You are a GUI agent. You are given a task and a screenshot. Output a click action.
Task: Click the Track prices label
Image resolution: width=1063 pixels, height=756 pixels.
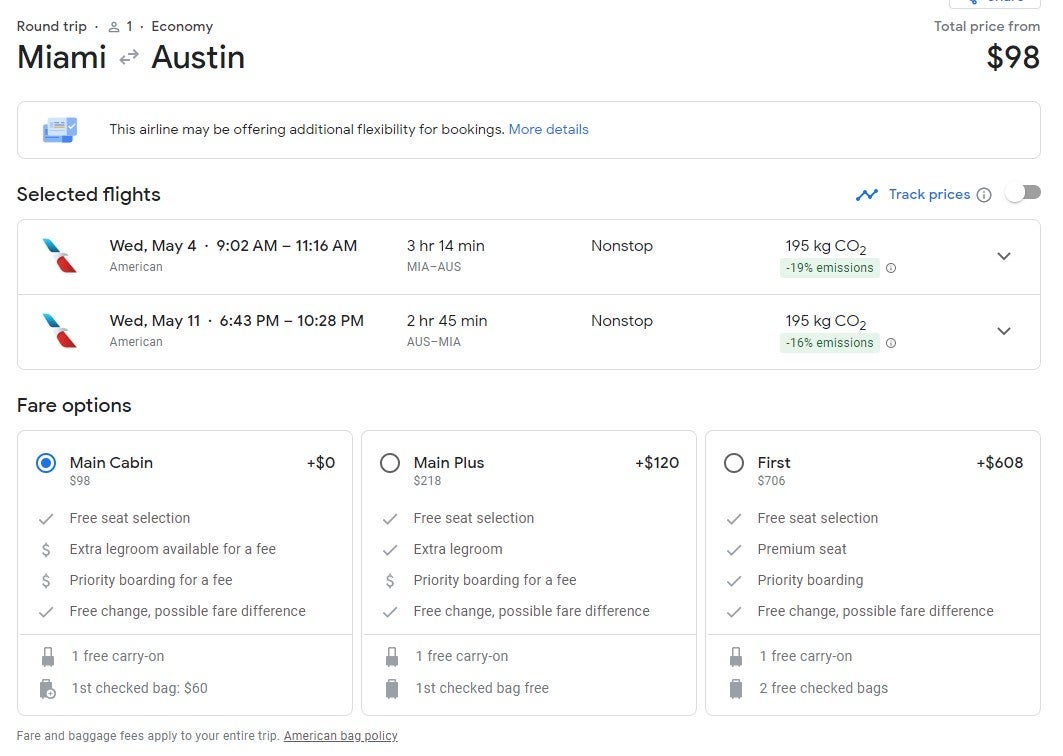929,195
